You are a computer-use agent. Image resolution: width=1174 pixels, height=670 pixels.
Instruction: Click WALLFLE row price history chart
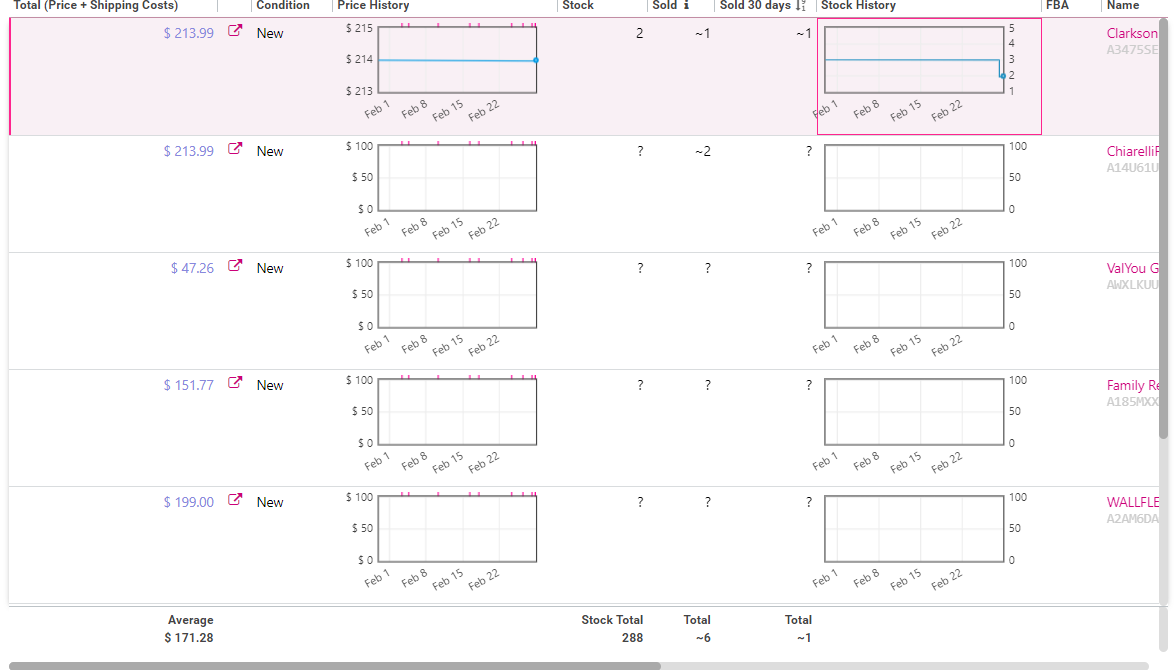[x=457, y=529]
